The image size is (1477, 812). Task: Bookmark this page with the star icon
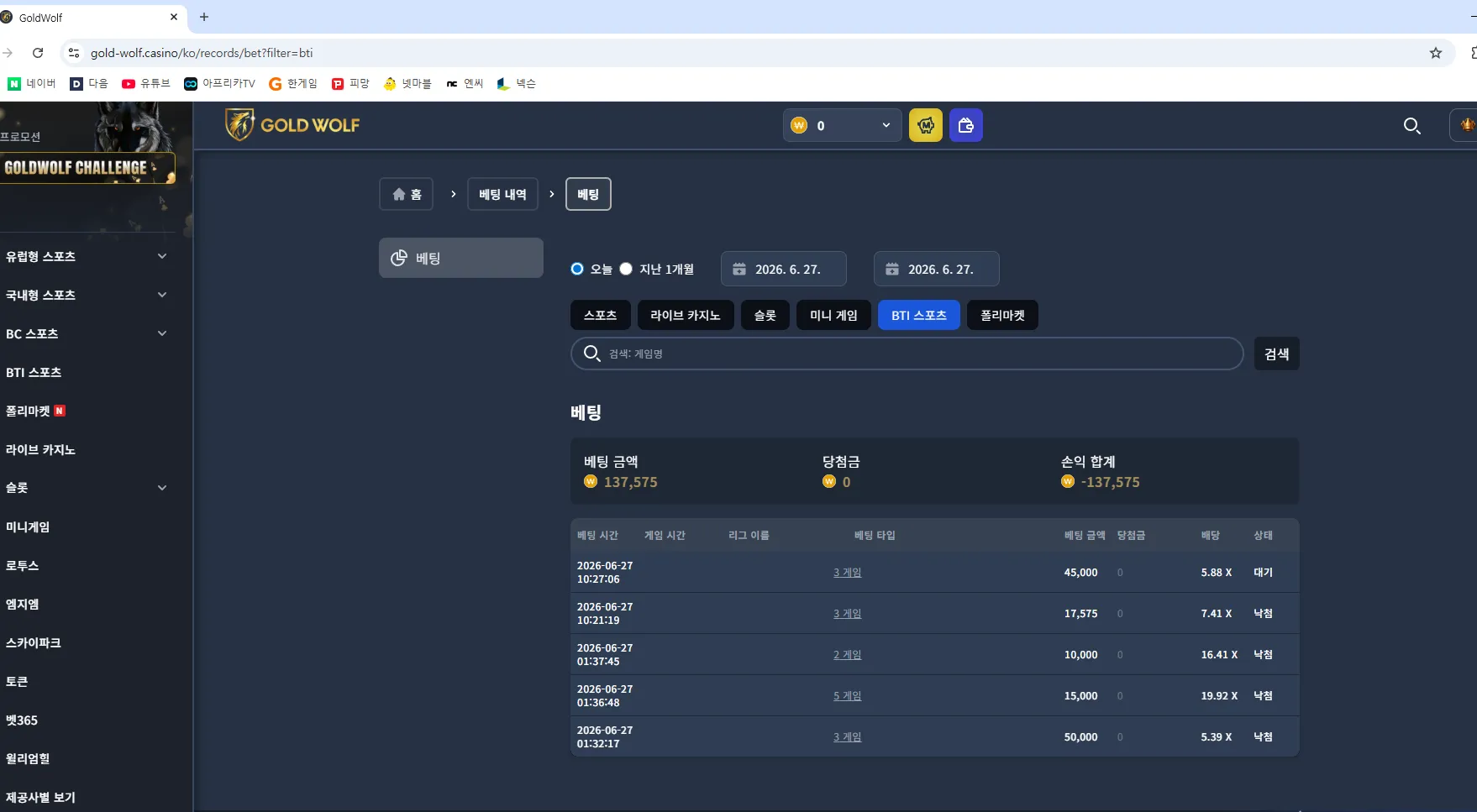pyautogui.click(x=1436, y=53)
